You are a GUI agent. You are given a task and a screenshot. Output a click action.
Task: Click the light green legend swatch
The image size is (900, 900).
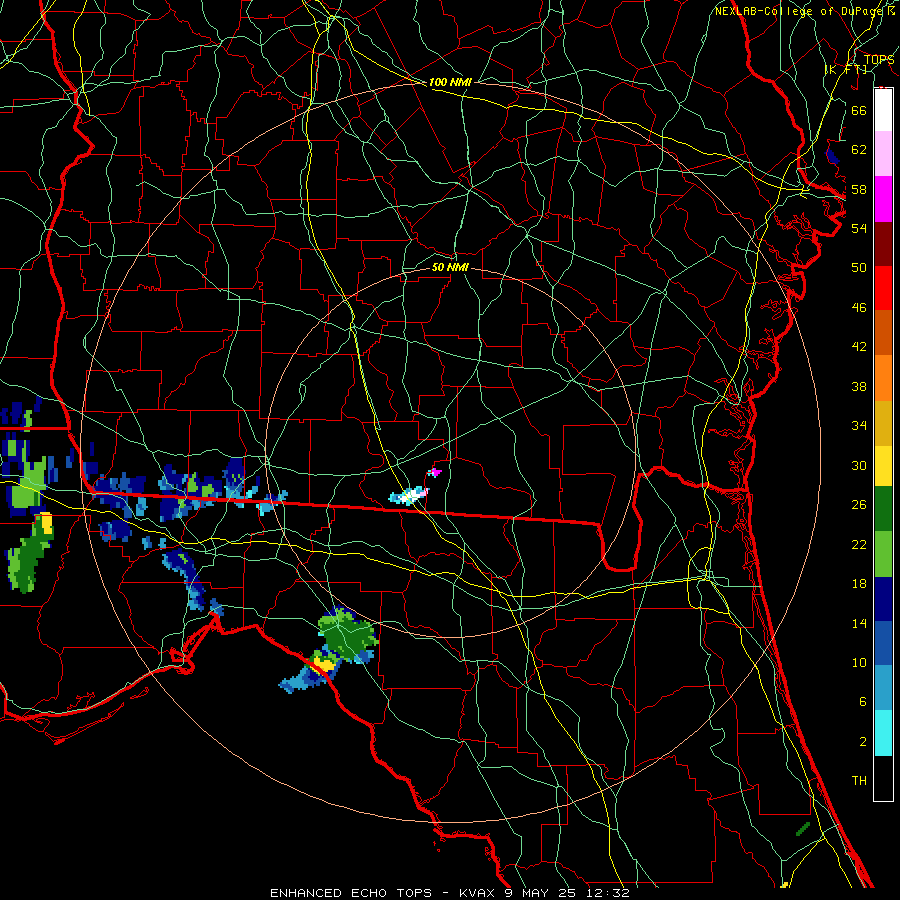883,554
